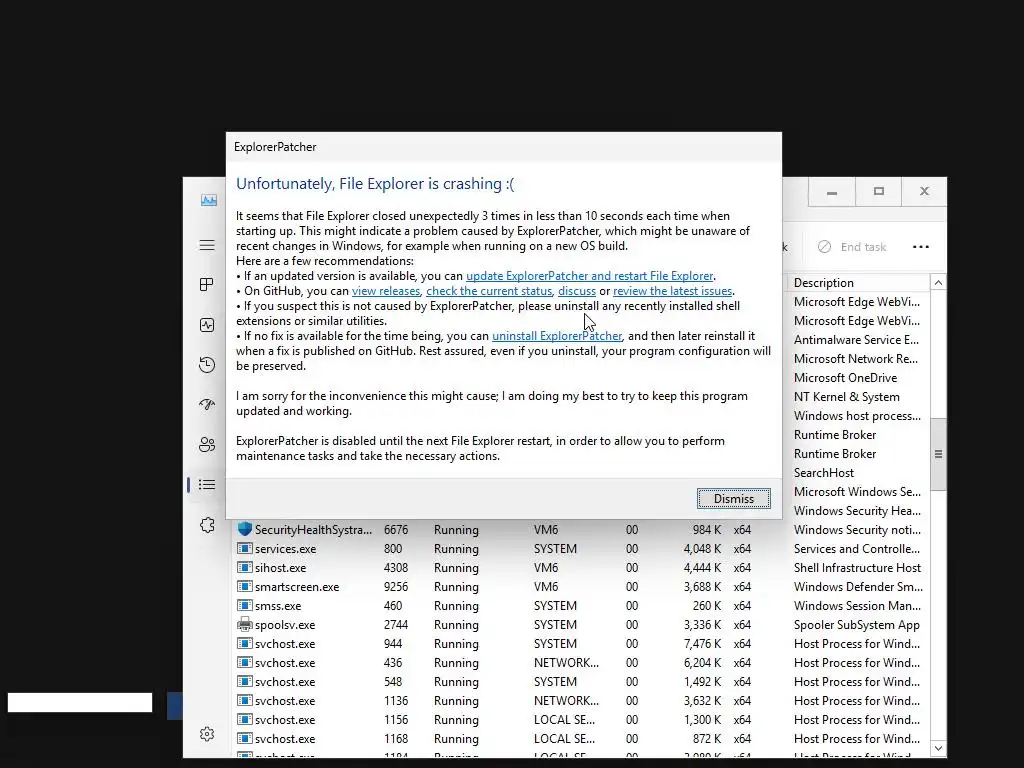Screen dimensions: 1024x768
Task: Select SecurityHealthSystray process shield icon
Action: point(245,529)
